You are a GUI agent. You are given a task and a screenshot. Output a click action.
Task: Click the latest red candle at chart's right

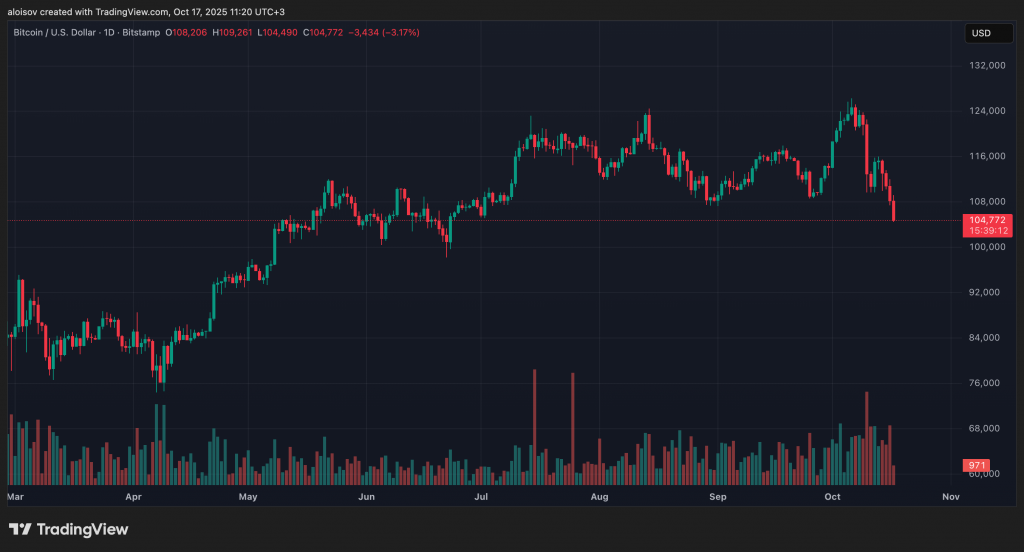[894, 211]
